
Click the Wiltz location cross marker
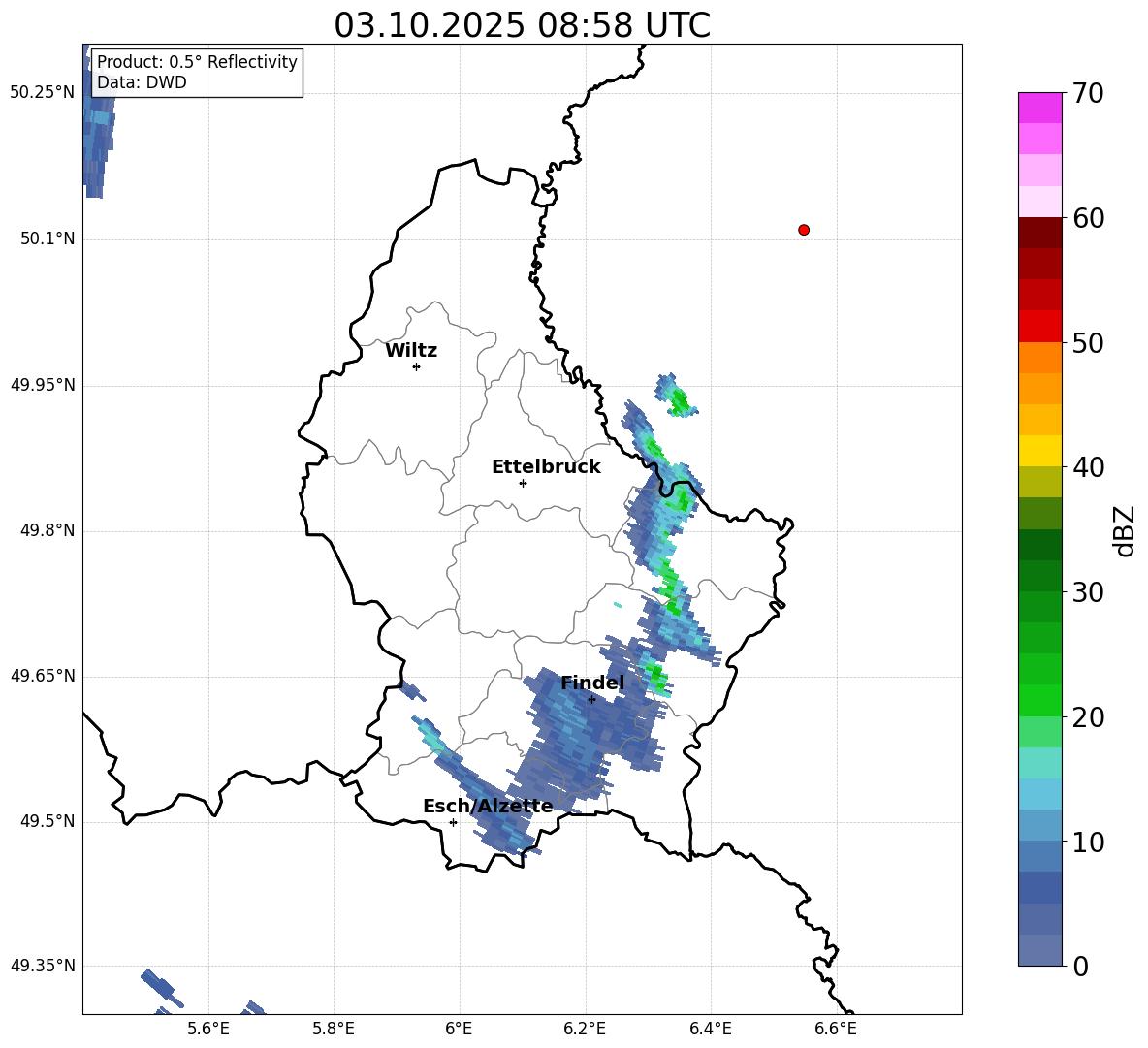point(417,366)
